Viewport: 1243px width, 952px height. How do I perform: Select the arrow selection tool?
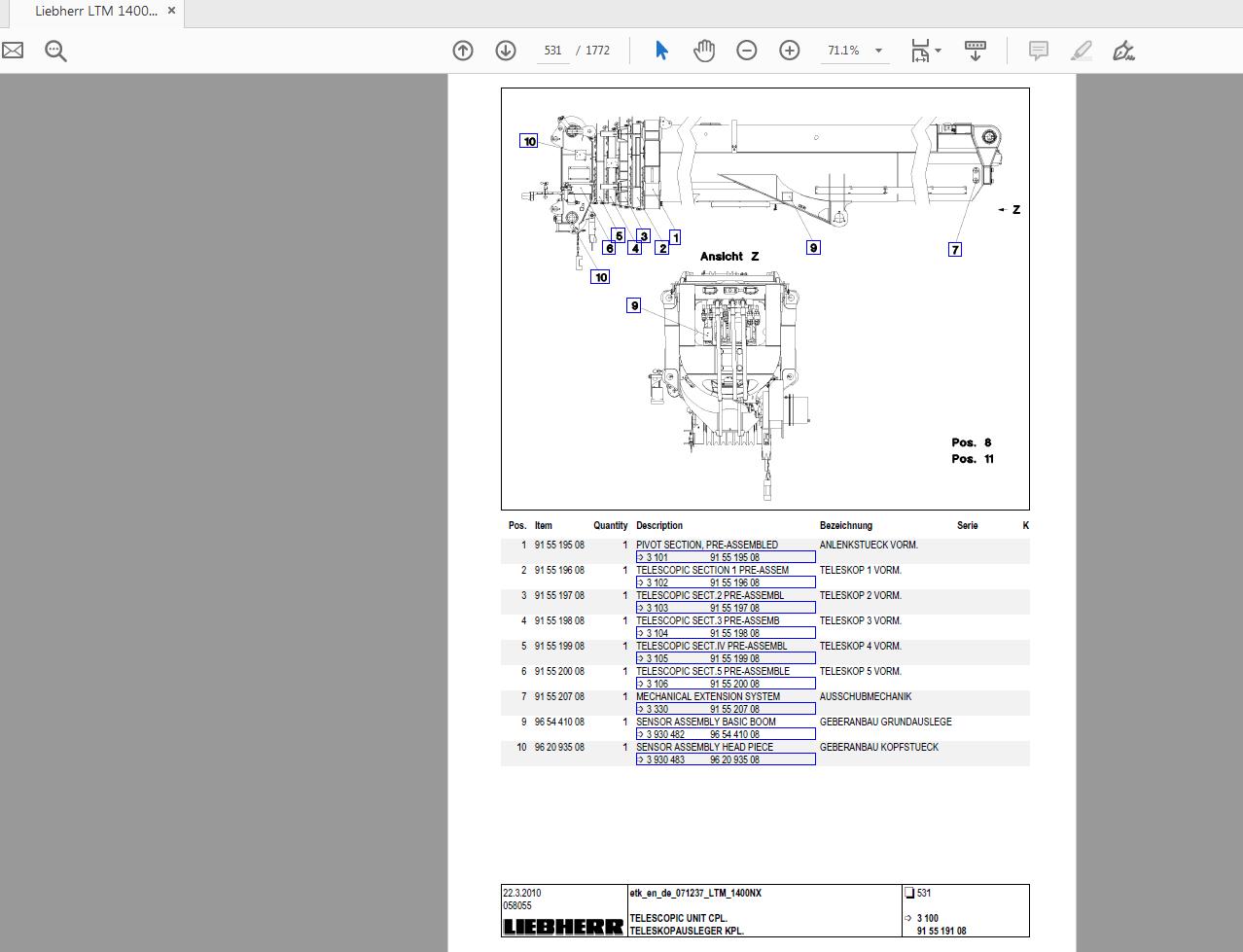pos(661,51)
